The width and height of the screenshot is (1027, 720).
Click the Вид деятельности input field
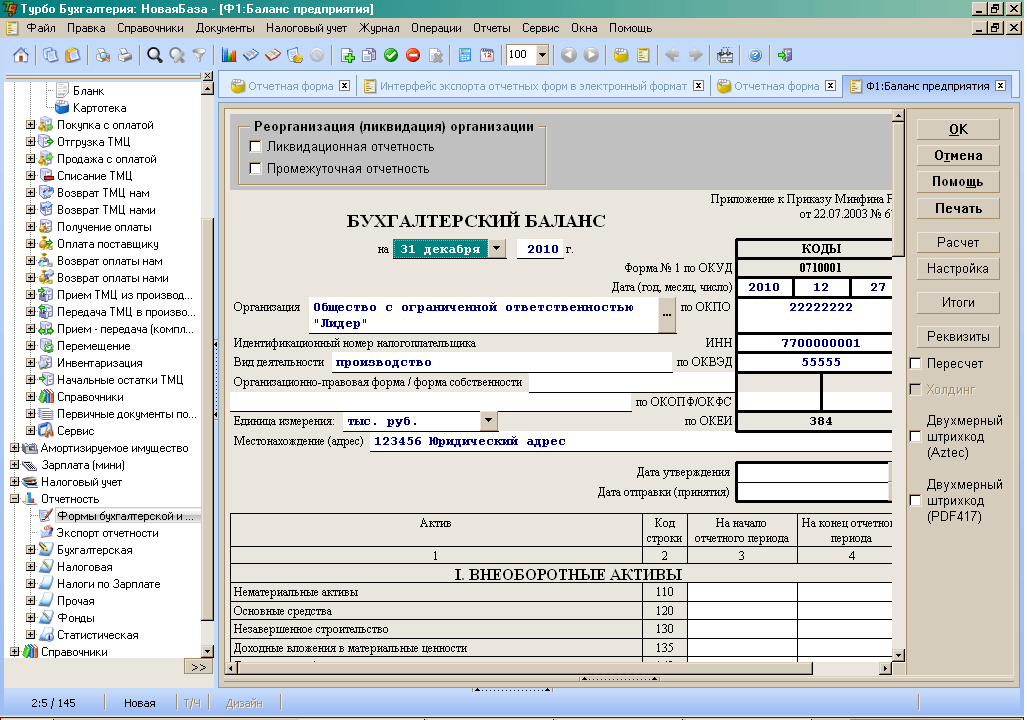pos(502,362)
